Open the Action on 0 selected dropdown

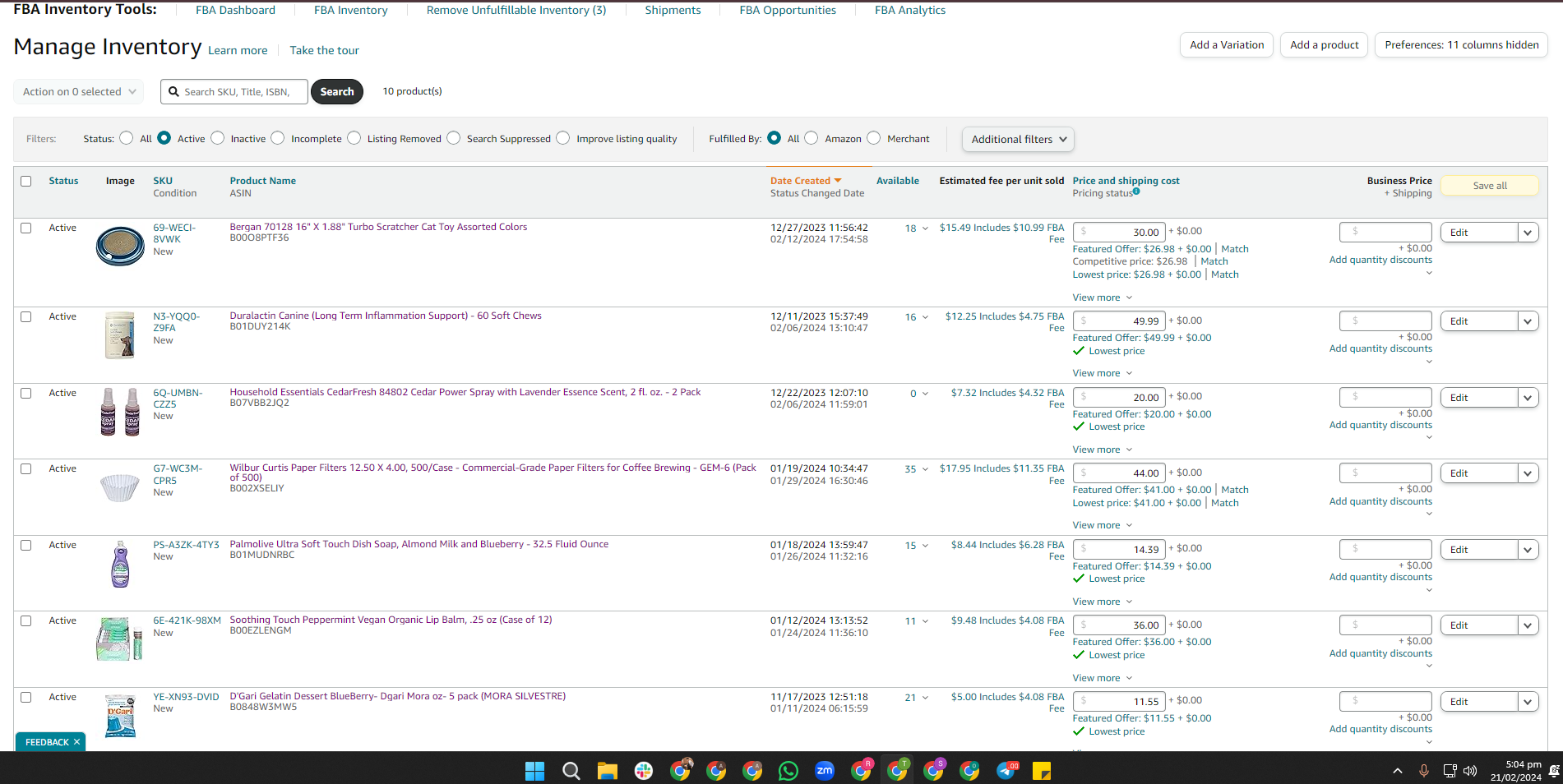[79, 91]
